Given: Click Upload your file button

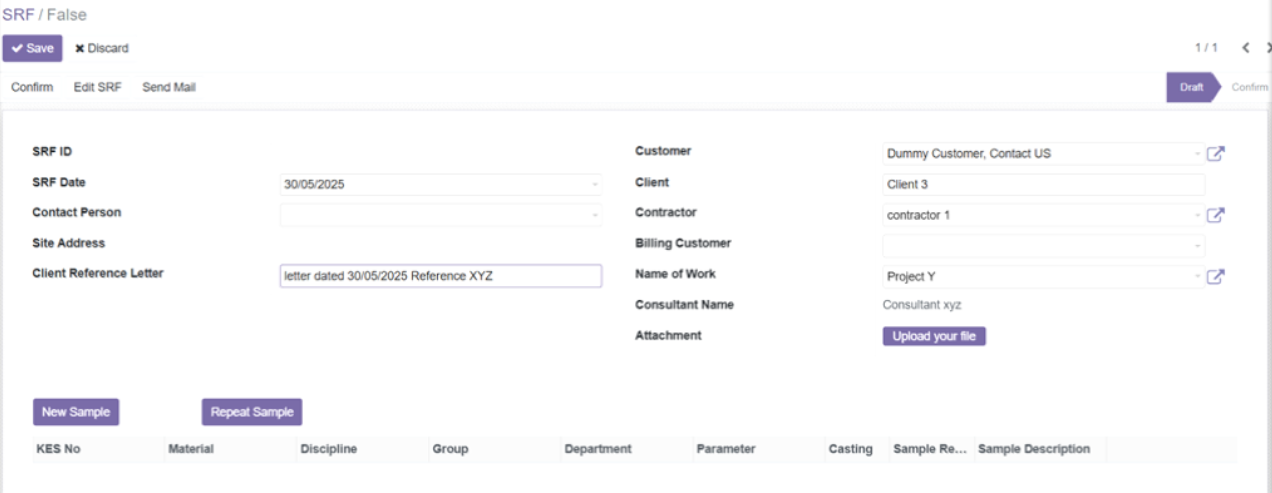Looking at the screenshot, I should (x=934, y=336).
